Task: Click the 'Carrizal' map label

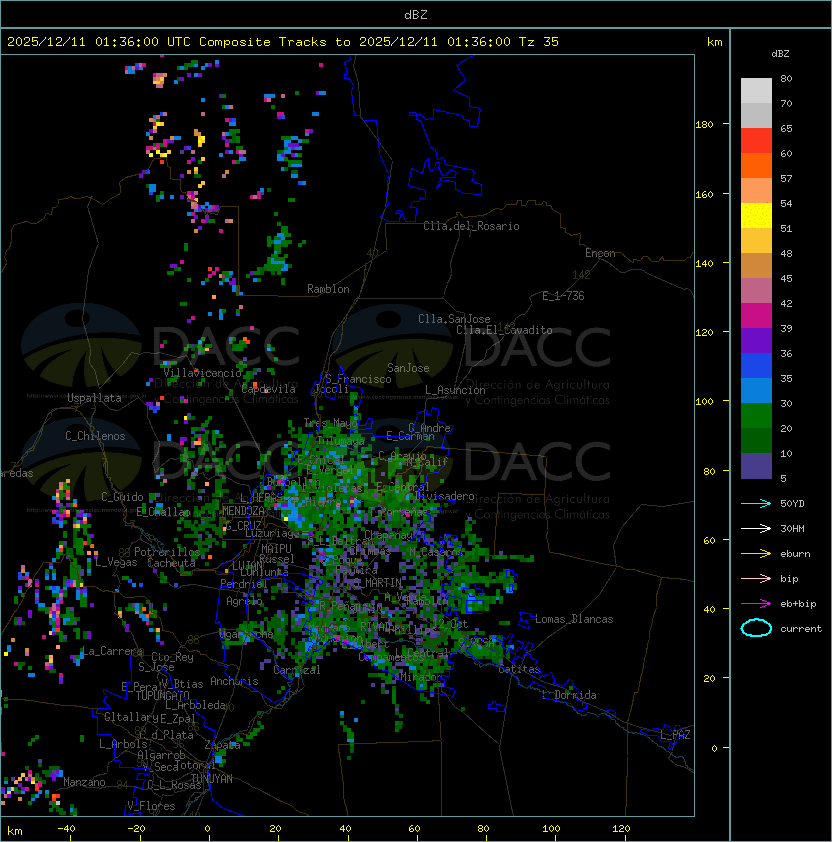Action: click(296, 670)
